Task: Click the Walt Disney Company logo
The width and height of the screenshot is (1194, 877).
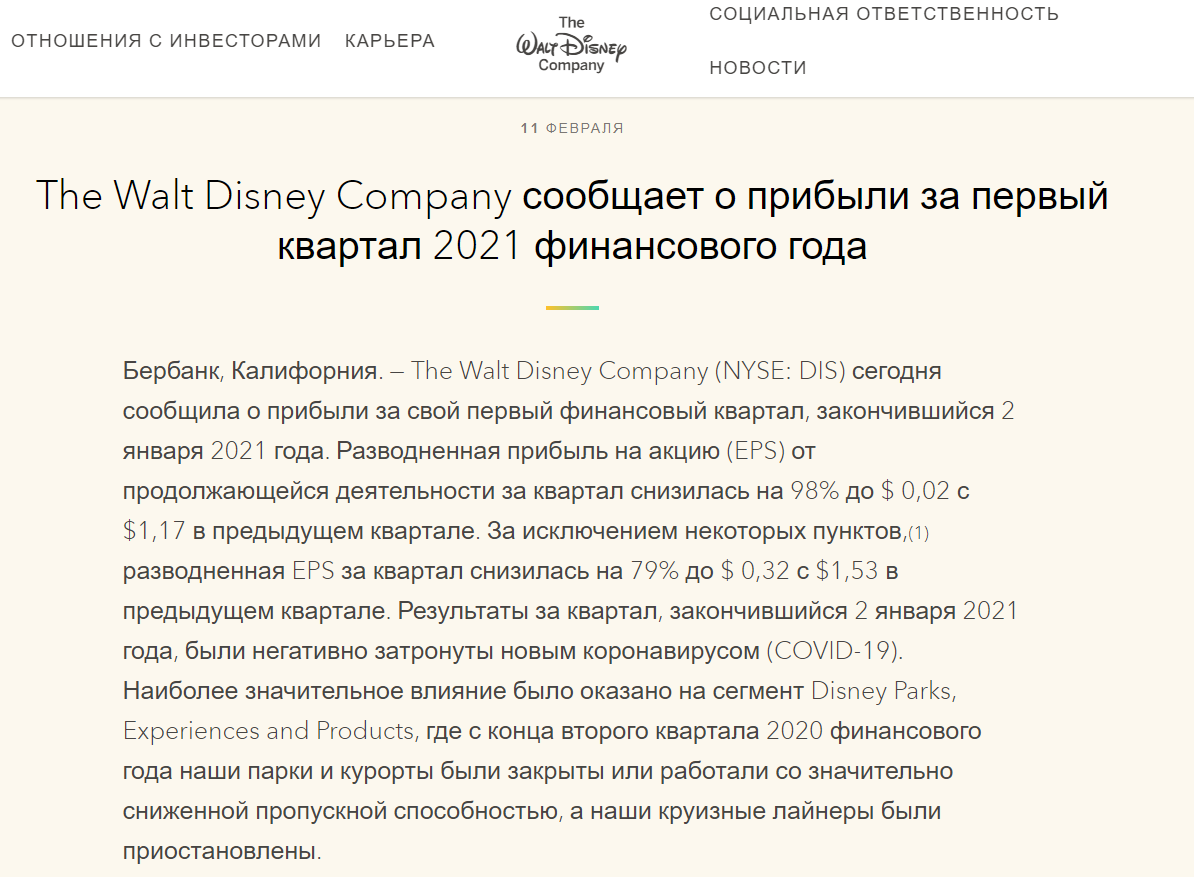Action: (571, 46)
